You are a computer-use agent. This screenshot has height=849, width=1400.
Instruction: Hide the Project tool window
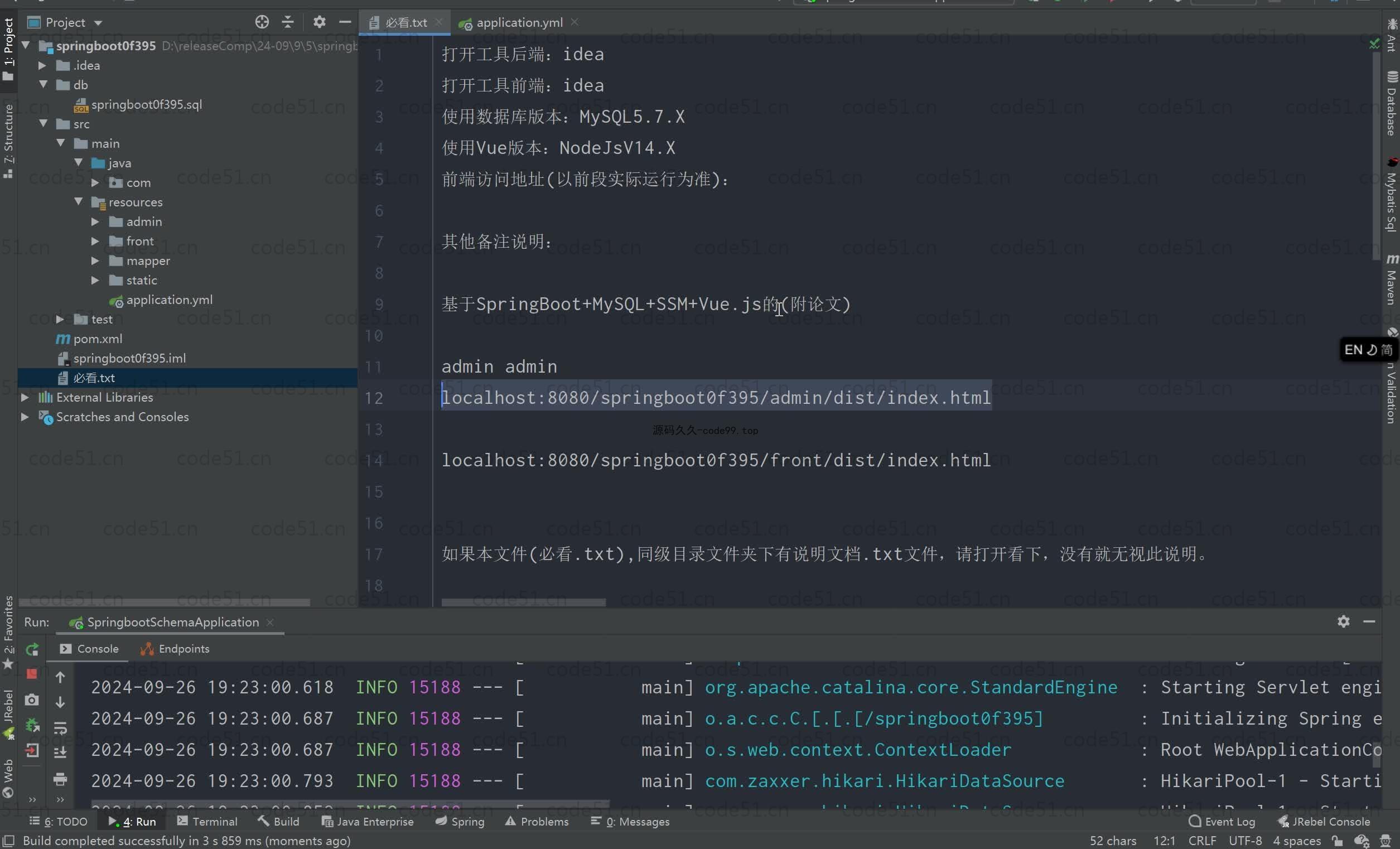click(345, 22)
